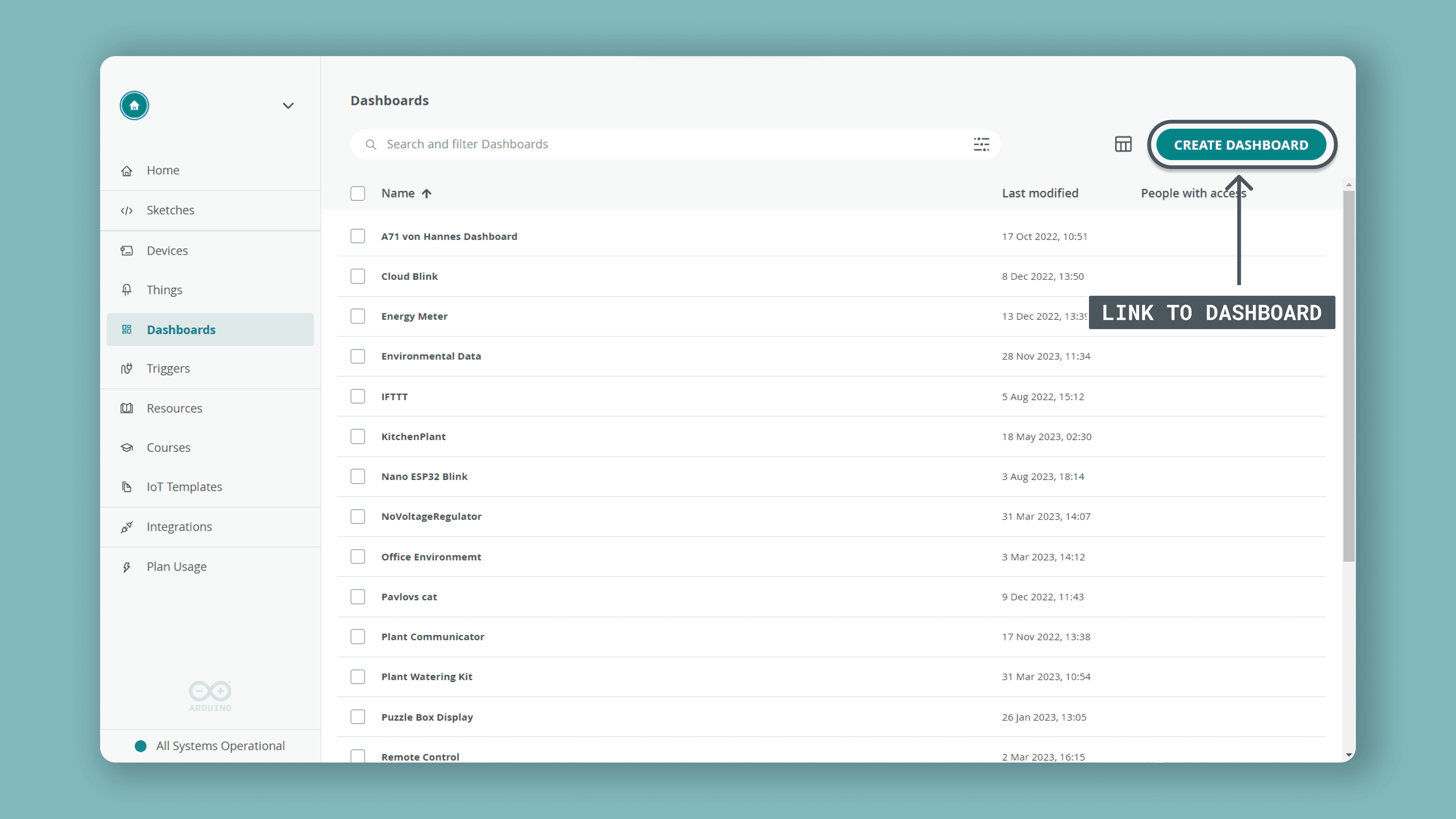
Task: Open the filter options icon in search bar
Action: coord(981,144)
